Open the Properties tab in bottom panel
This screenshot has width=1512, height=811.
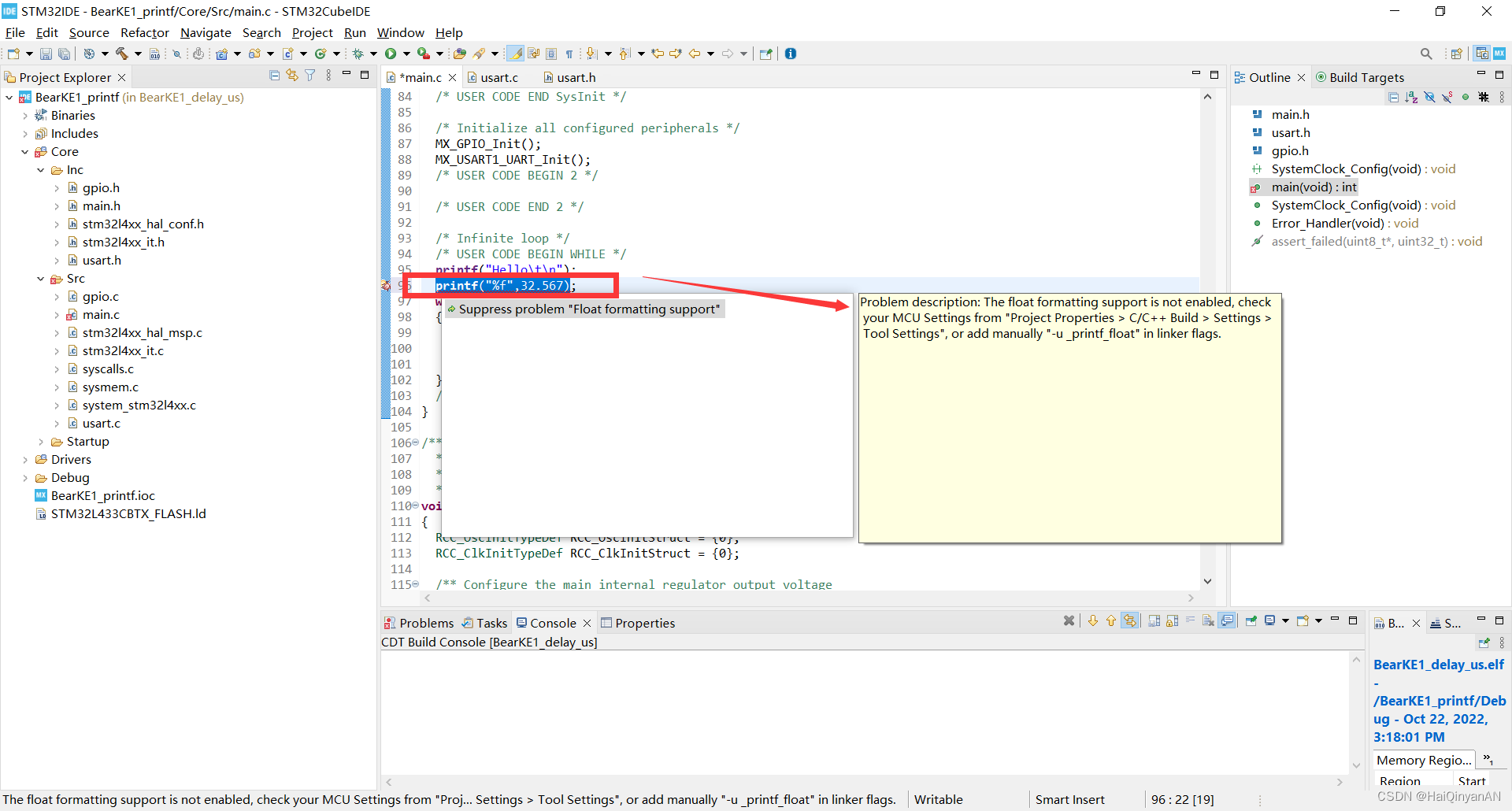(x=638, y=623)
